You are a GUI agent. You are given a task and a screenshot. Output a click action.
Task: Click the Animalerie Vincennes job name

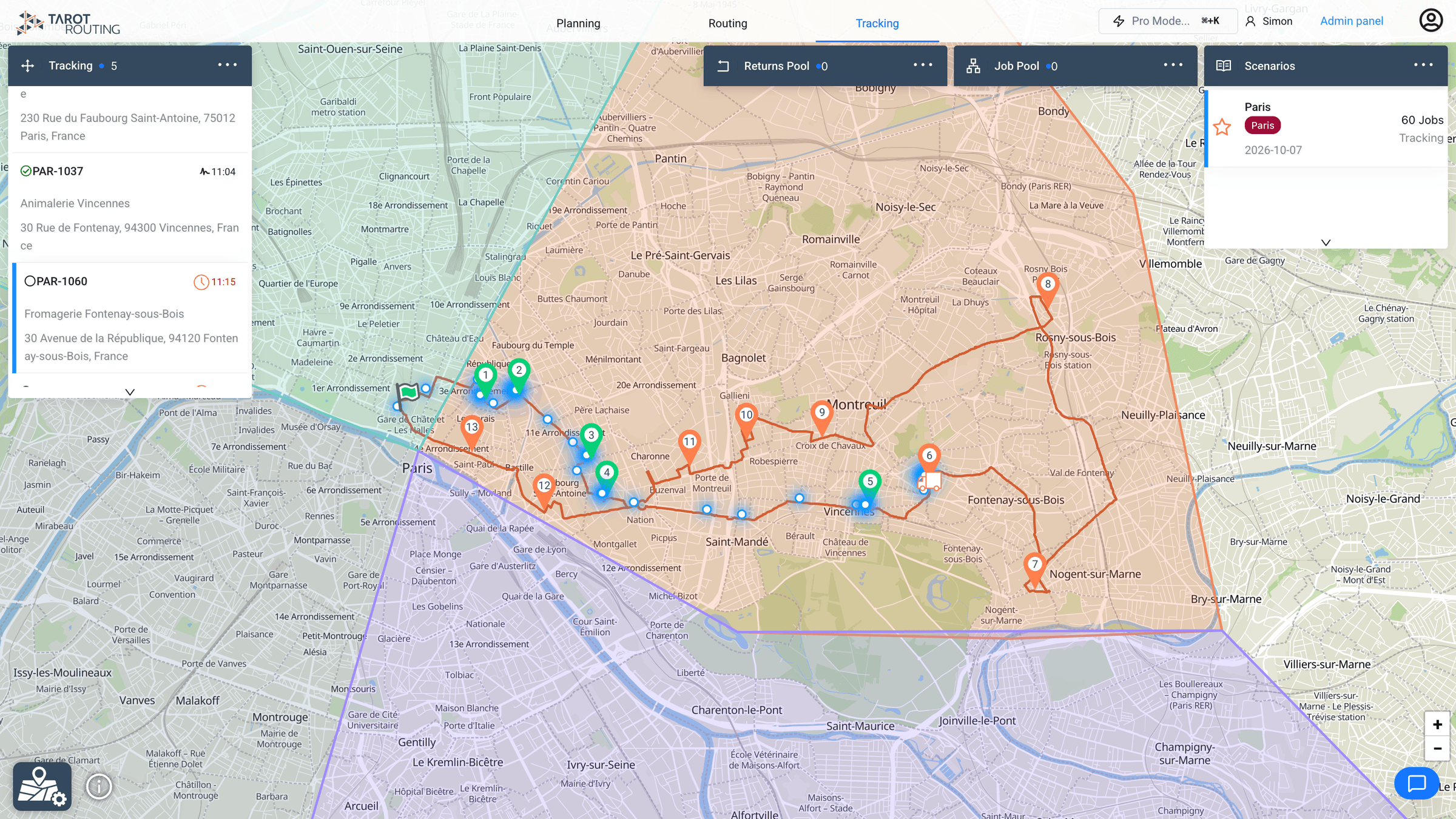click(x=75, y=203)
